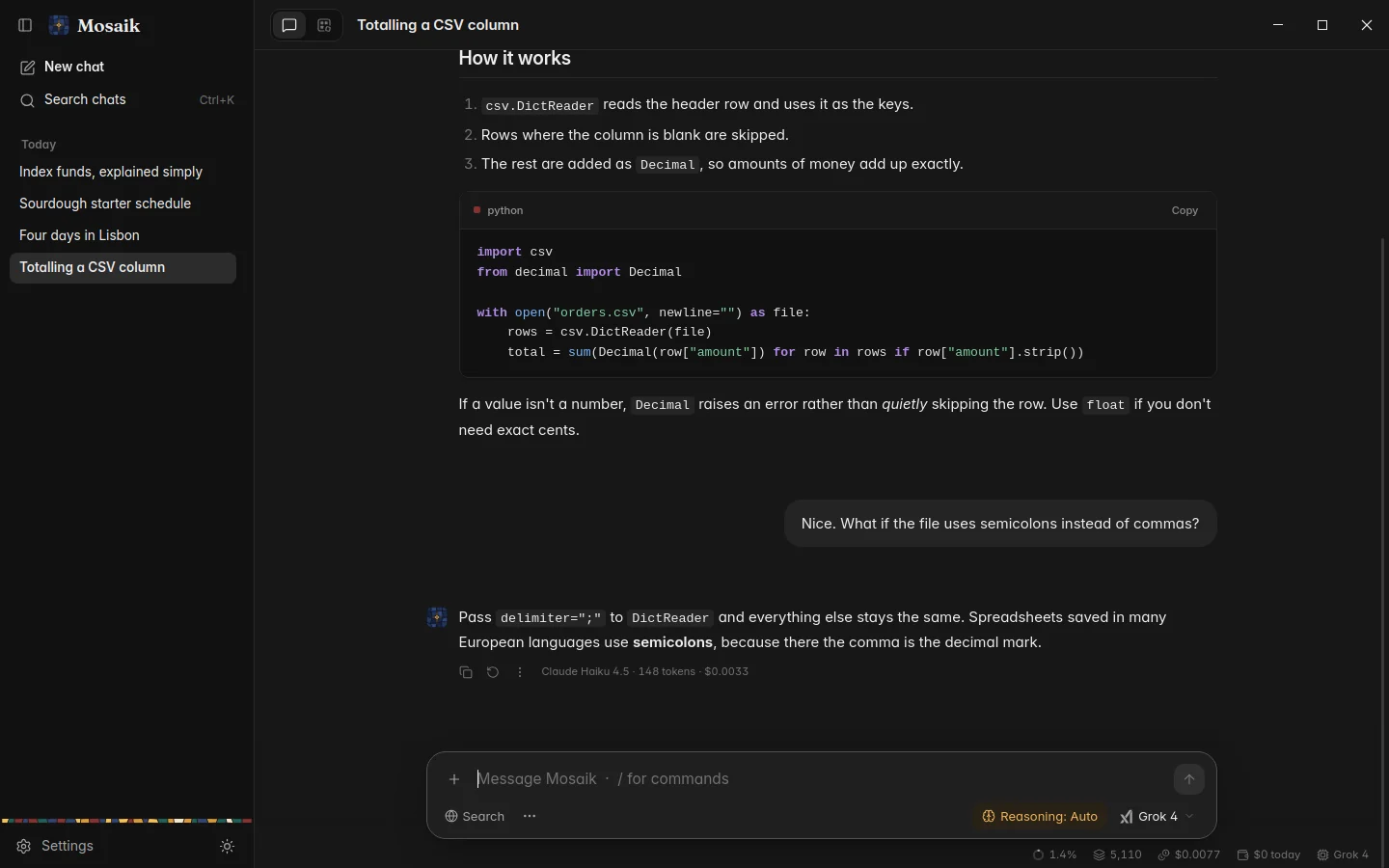This screenshot has width=1389, height=868.
Task: Click the 5,110 tokens status item
Action: [x=1117, y=854]
